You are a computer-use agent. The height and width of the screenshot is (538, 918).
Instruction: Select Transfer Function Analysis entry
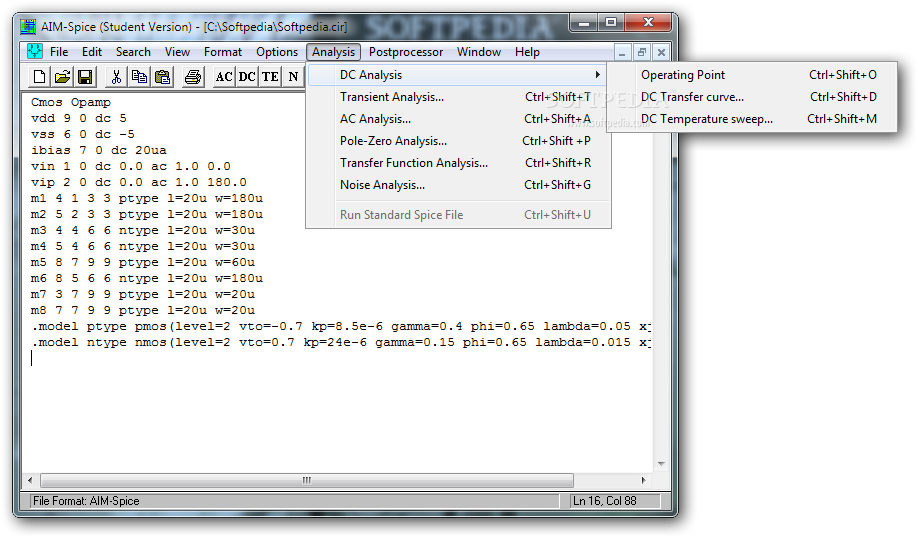(458, 163)
